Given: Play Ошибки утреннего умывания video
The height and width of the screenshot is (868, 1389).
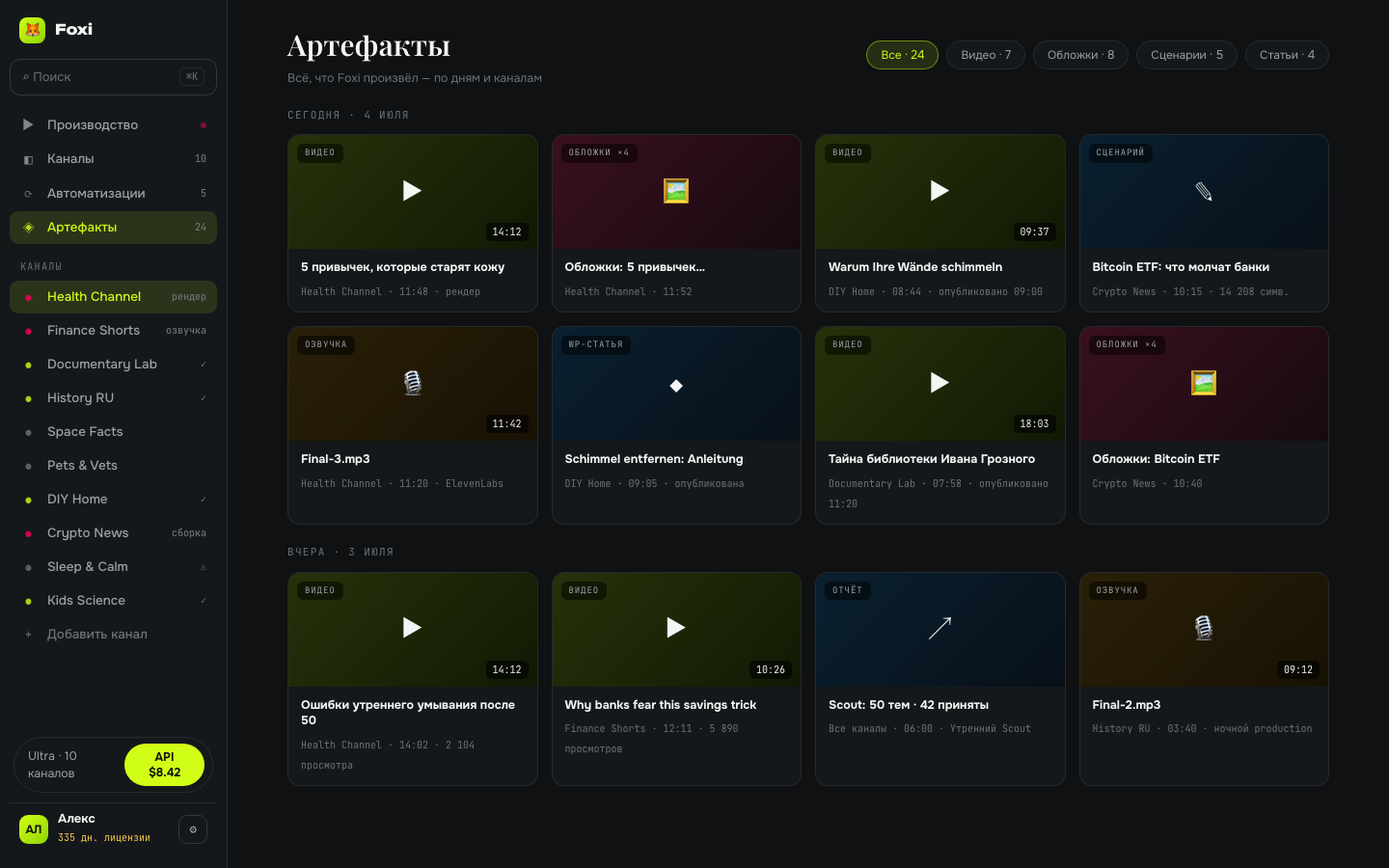Looking at the screenshot, I should point(412,628).
